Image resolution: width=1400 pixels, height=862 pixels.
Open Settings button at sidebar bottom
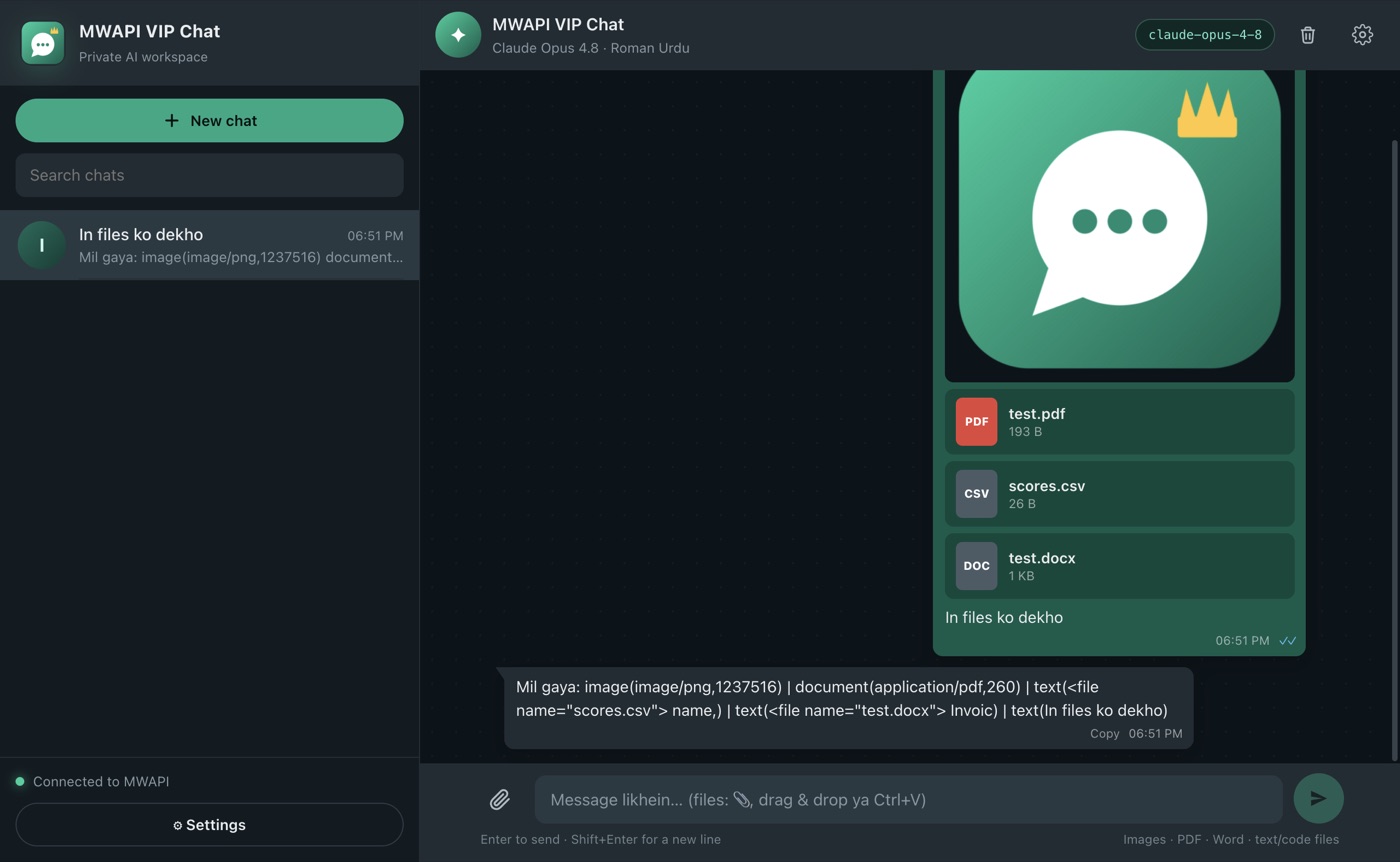(209, 825)
